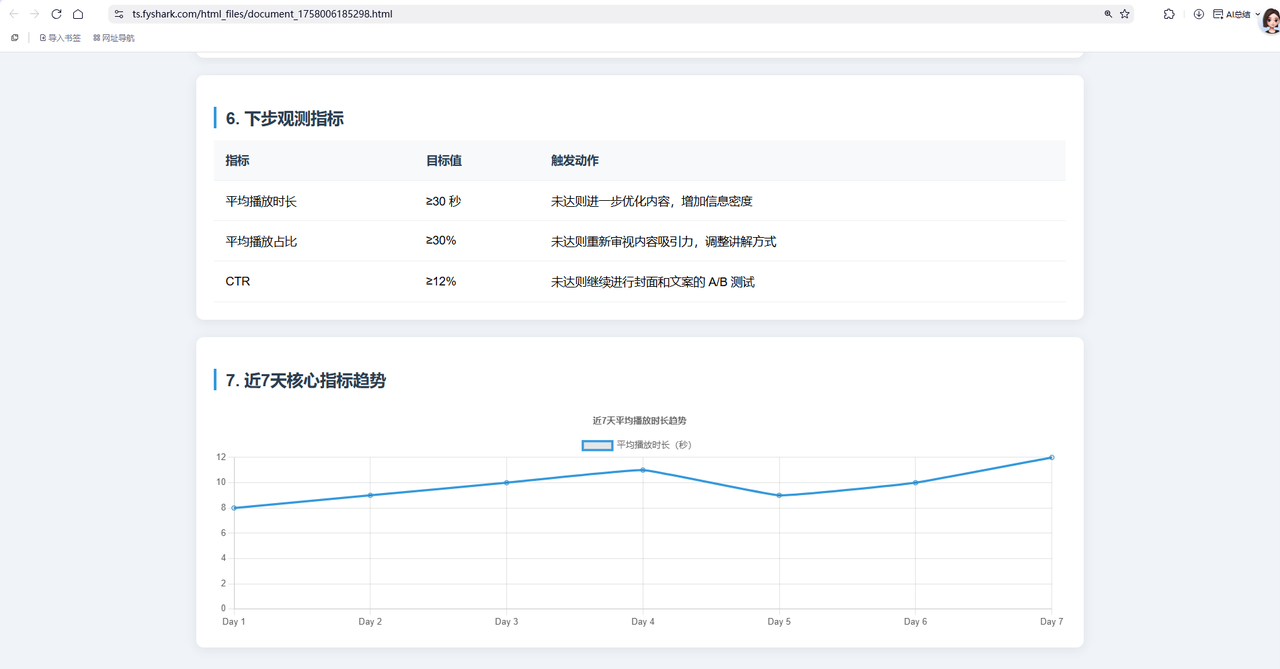Click the back navigation arrow
The width and height of the screenshot is (1280, 669).
(x=13, y=14)
